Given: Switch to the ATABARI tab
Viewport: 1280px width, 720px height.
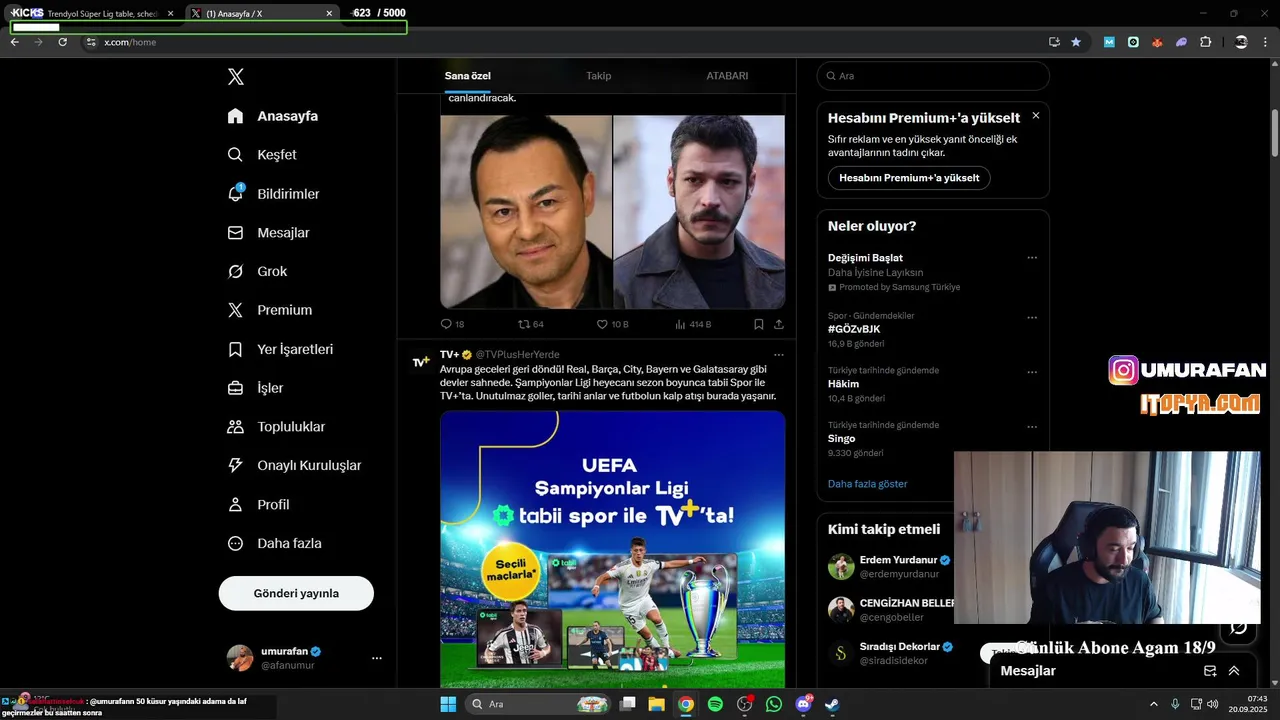Looking at the screenshot, I should coord(727,76).
